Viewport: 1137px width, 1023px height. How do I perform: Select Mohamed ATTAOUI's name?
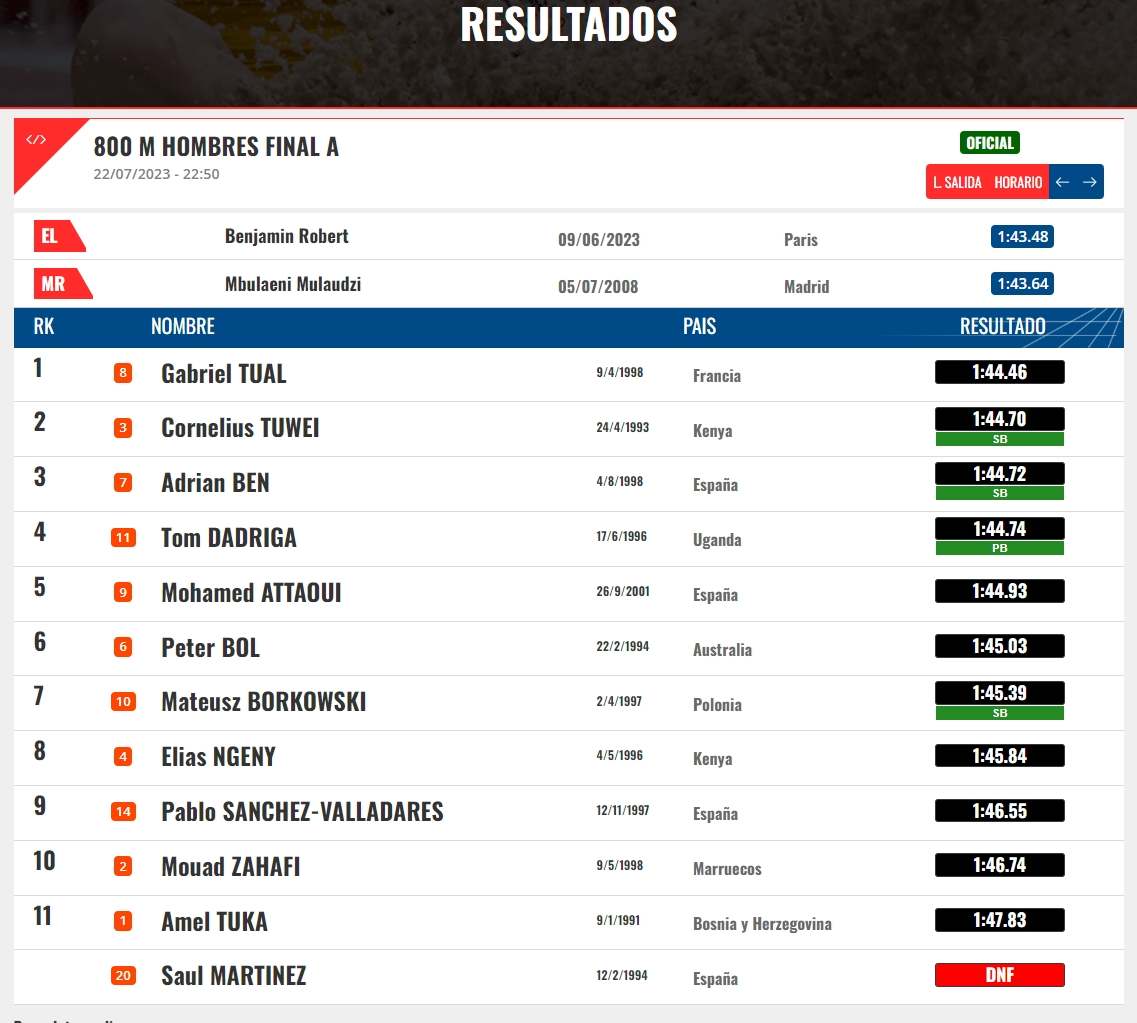click(x=251, y=593)
